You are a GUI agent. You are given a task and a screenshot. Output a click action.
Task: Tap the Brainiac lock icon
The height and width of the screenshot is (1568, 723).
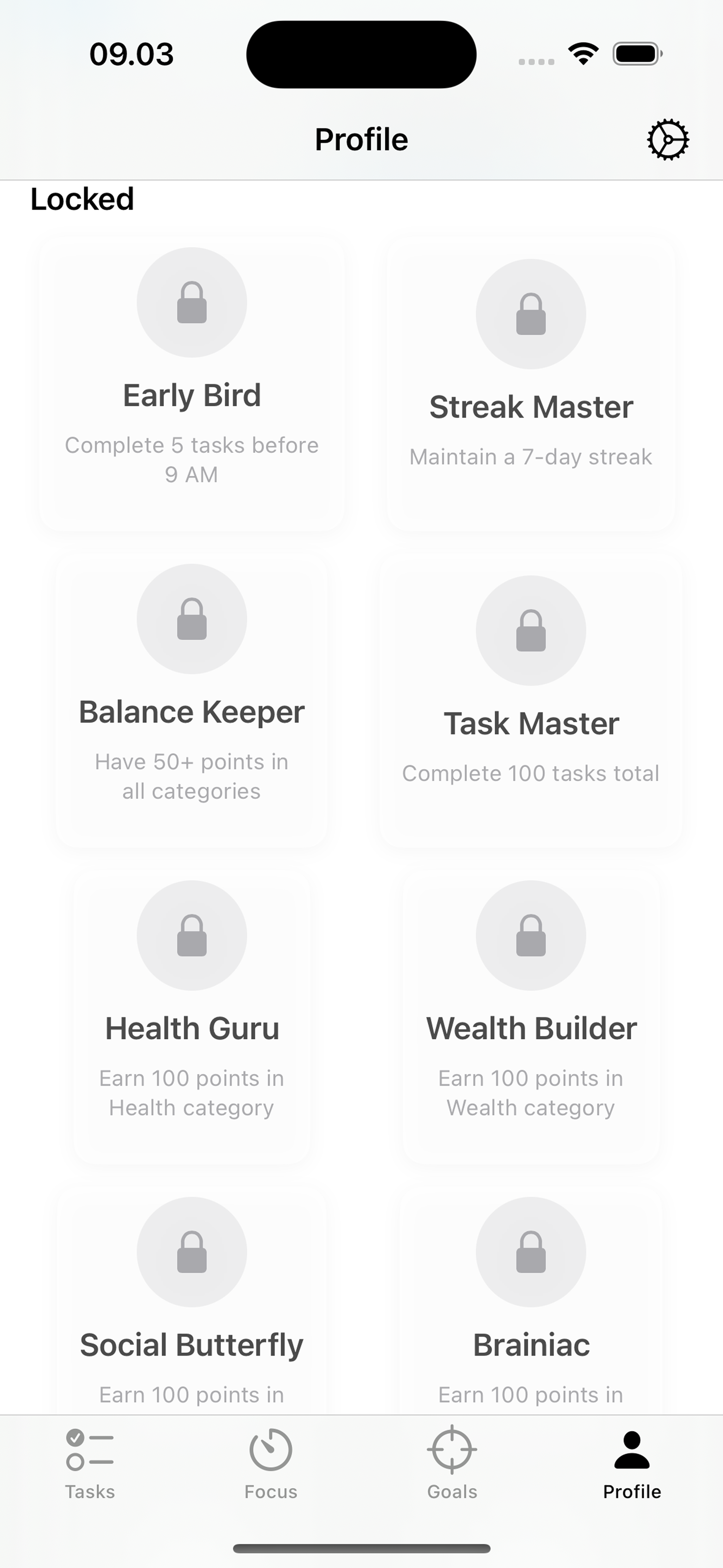(x=531, y=1252)
